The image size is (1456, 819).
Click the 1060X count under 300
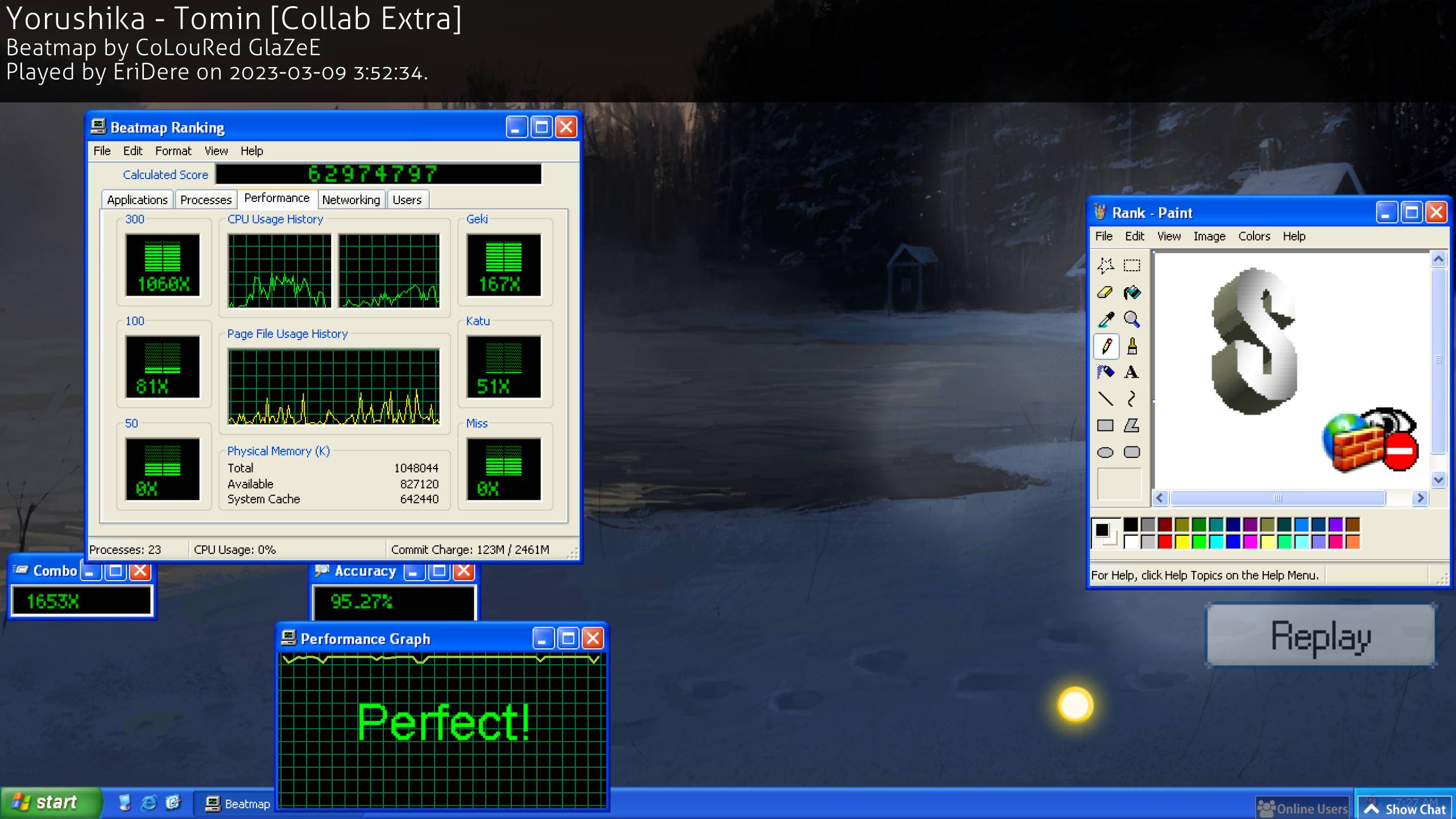(x=163, y=284)
